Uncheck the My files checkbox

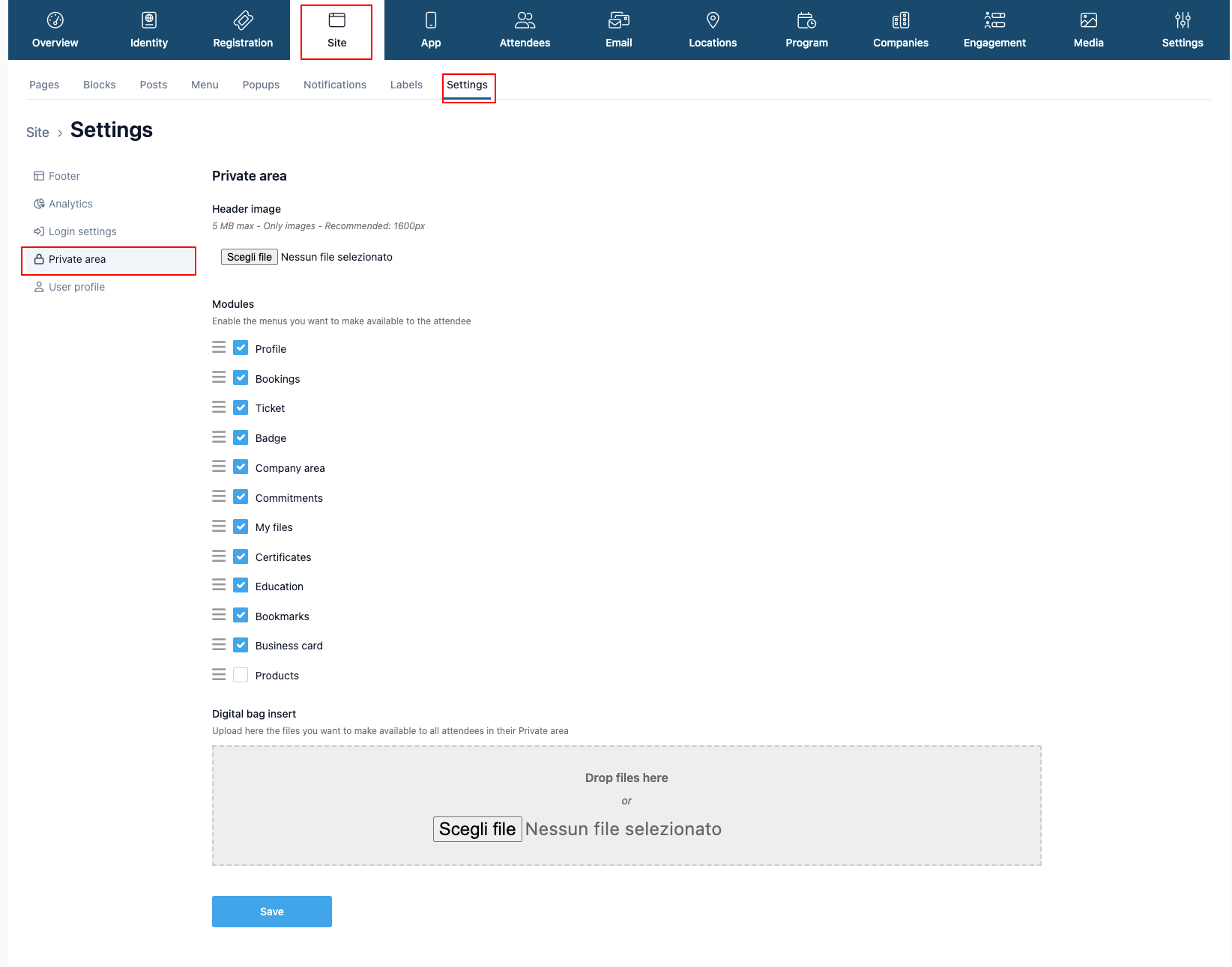coord(241,527)
